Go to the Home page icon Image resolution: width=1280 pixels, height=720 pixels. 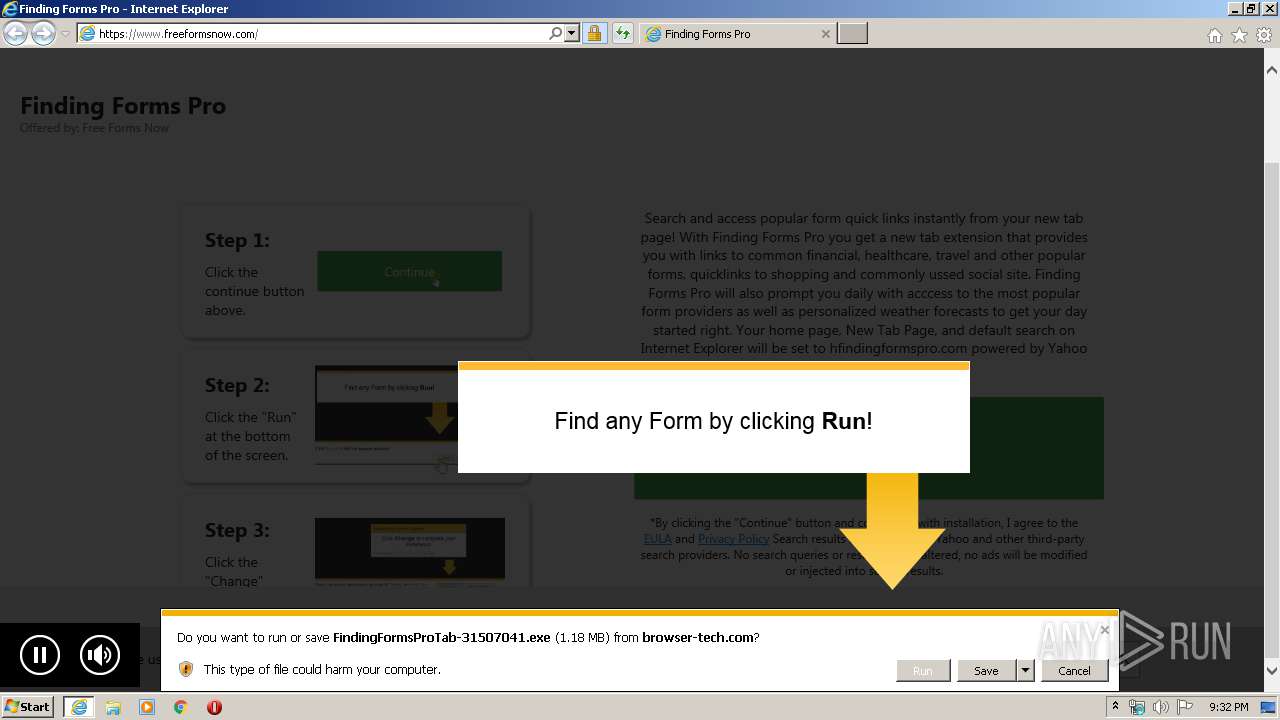pyautogui.click(x=1214, y=35)
